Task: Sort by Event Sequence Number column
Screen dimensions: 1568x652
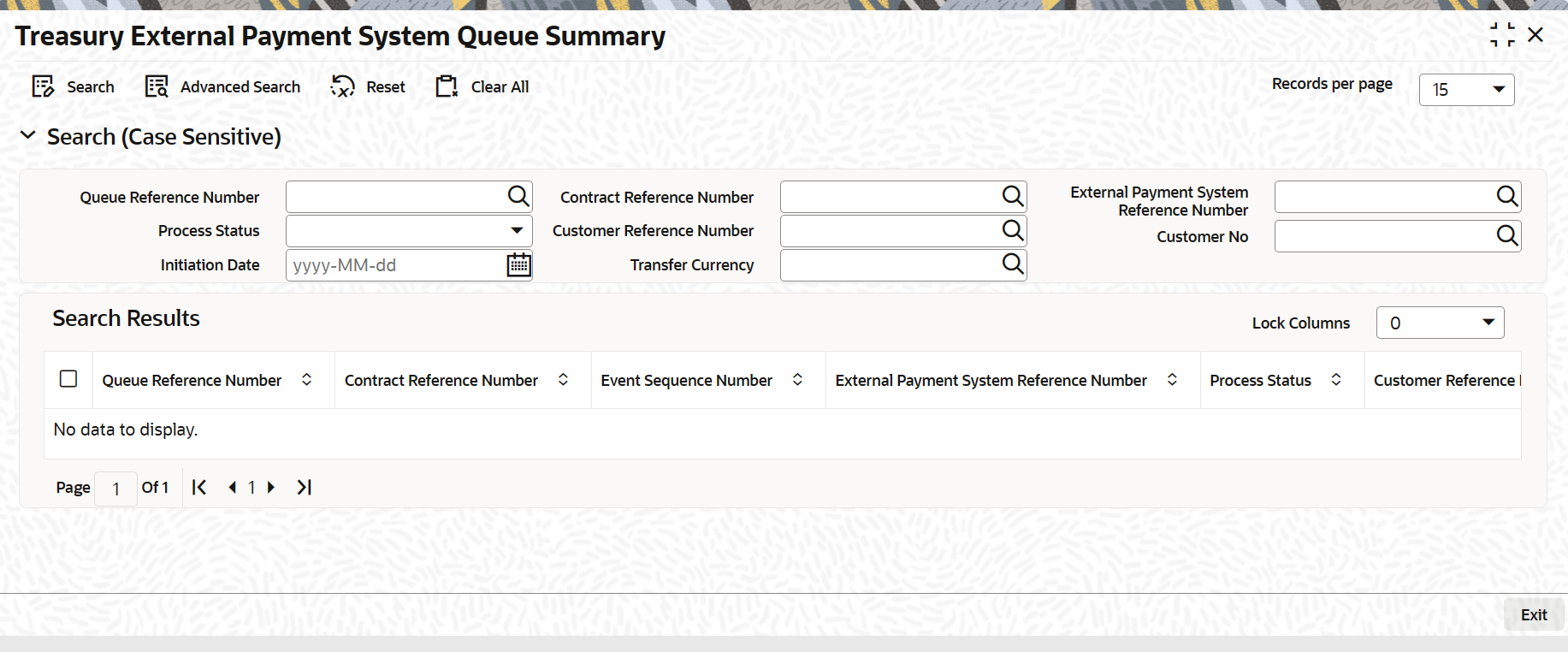Action: click(797, 380)
